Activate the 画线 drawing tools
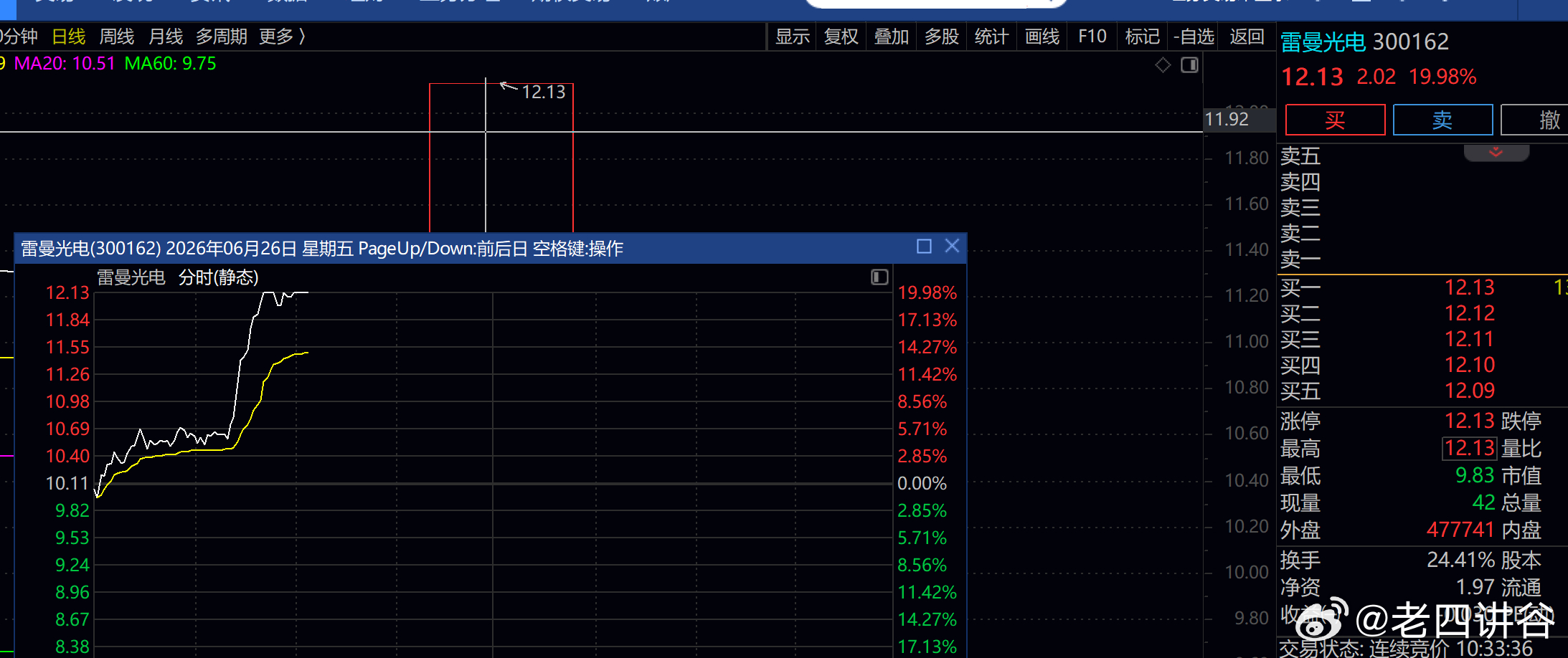The width and height of the screenshot is (1568, 658). coord(1042,37)
